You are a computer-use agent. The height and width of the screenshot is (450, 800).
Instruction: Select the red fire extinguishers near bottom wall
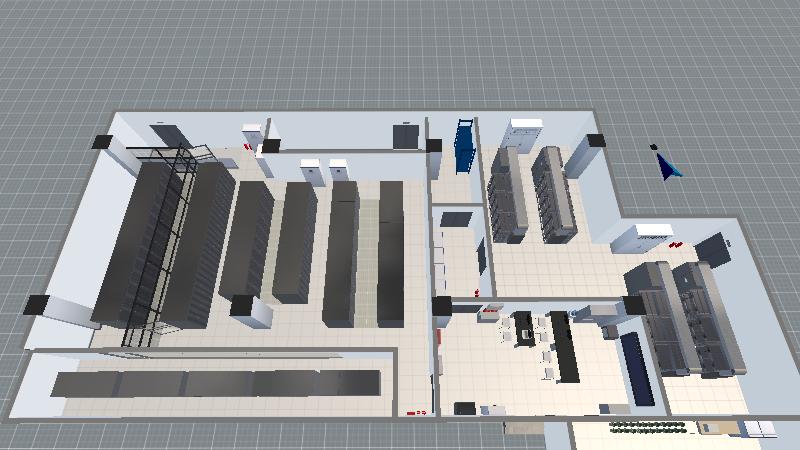pos(417,411)
